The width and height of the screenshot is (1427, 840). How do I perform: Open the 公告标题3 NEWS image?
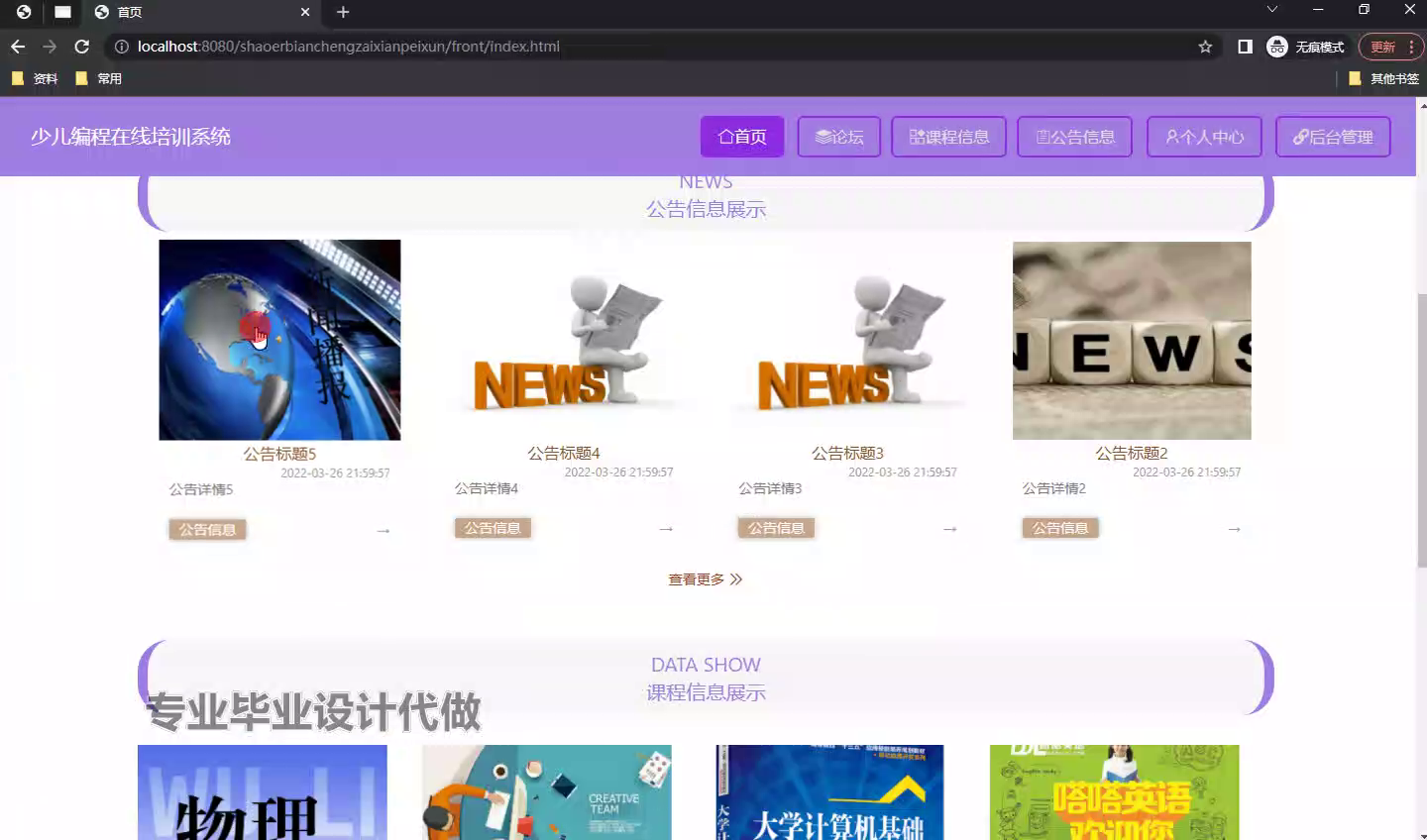point(847,340)
